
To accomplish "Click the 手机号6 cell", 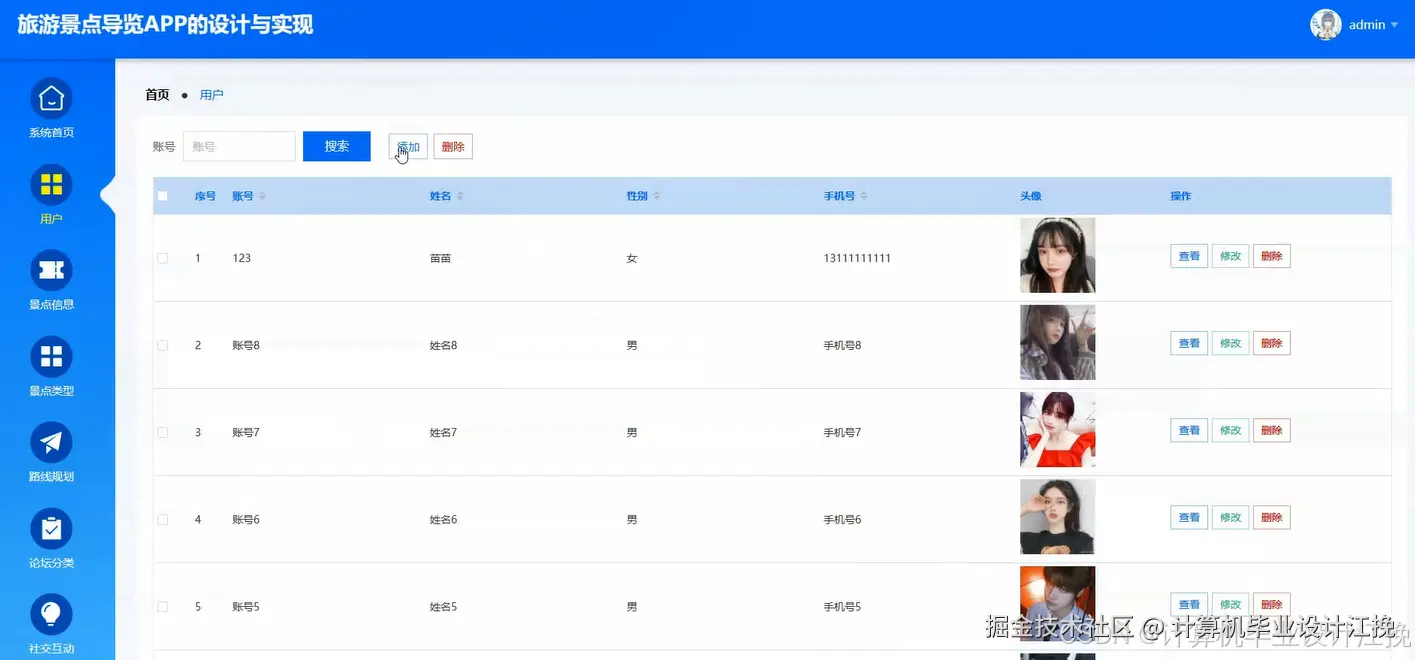I will click(x=842, y=519).
